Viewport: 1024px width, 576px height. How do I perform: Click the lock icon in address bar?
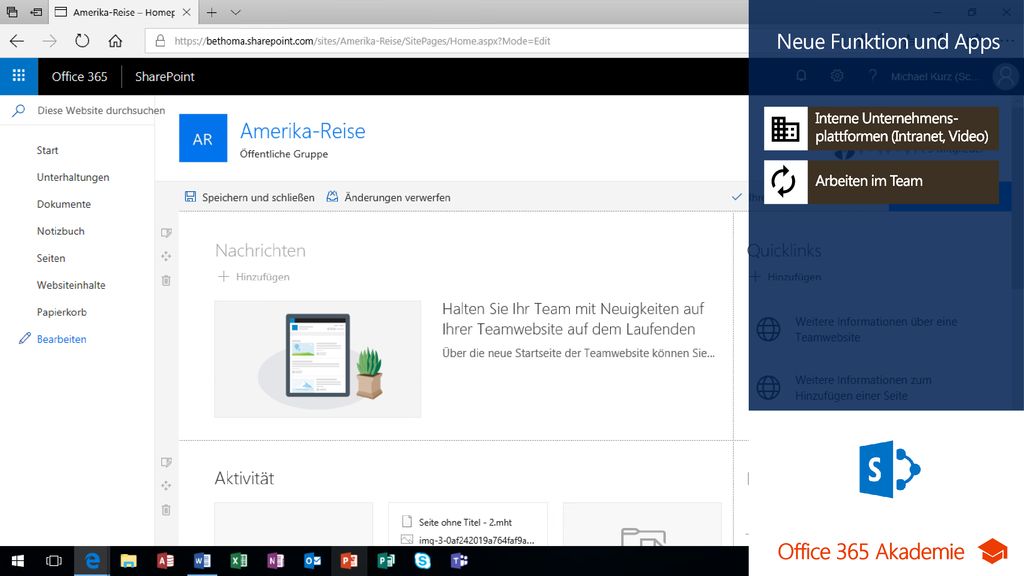point(160,41)
